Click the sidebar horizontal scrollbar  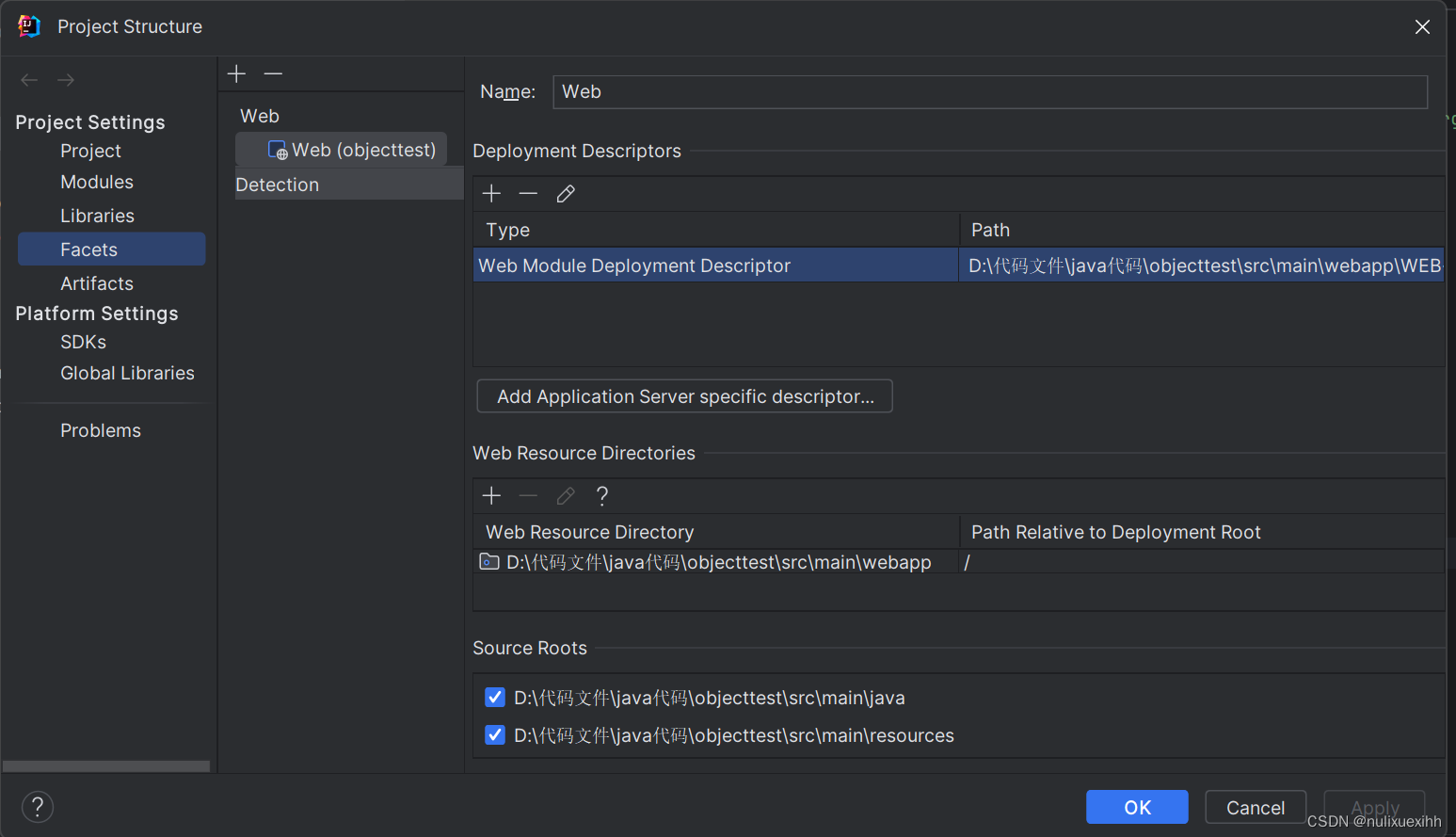pyautogui.click(x=106, y=766)
